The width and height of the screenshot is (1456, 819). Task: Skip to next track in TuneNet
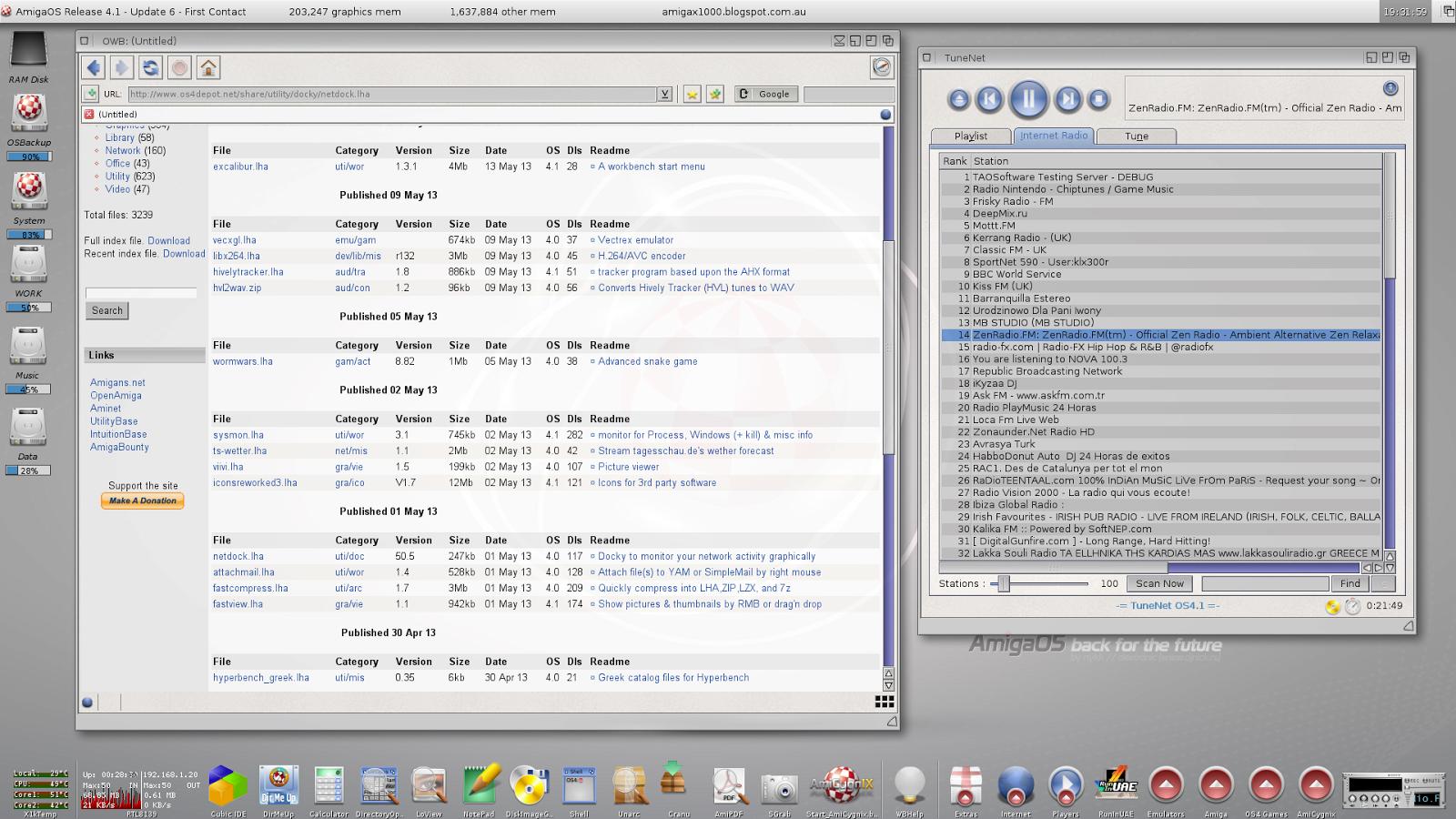point(1068,99)
